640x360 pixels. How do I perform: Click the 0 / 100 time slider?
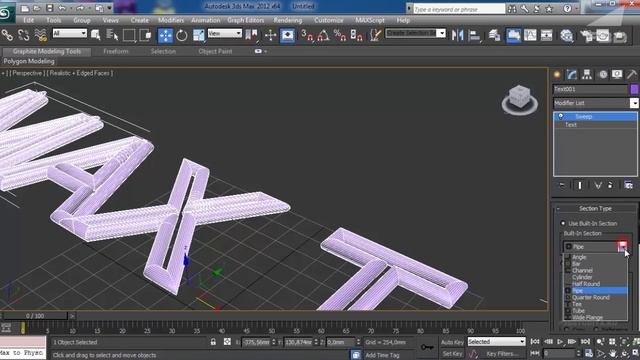point(35,316)
